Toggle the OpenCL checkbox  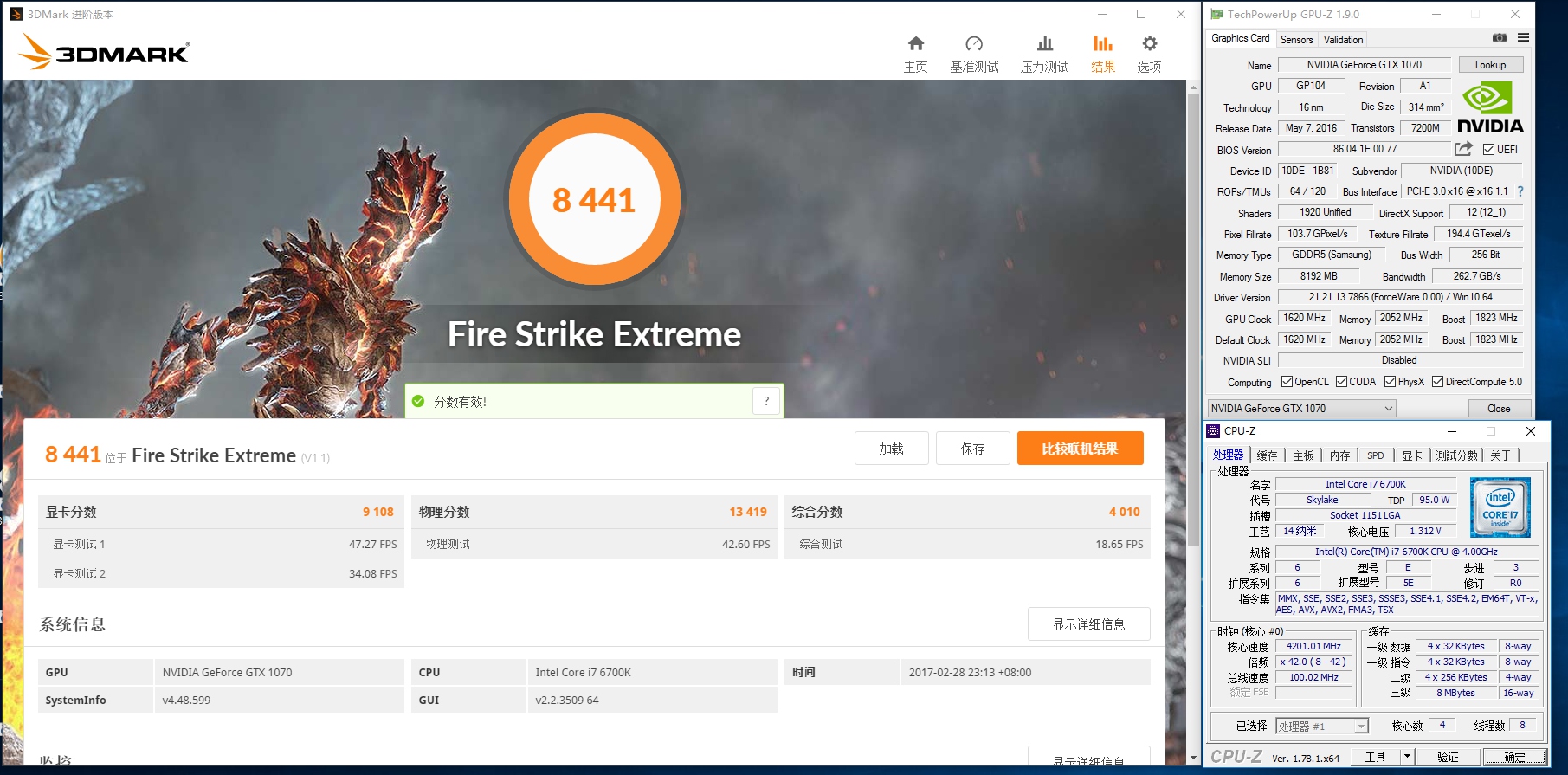(x=1287, y=382)
